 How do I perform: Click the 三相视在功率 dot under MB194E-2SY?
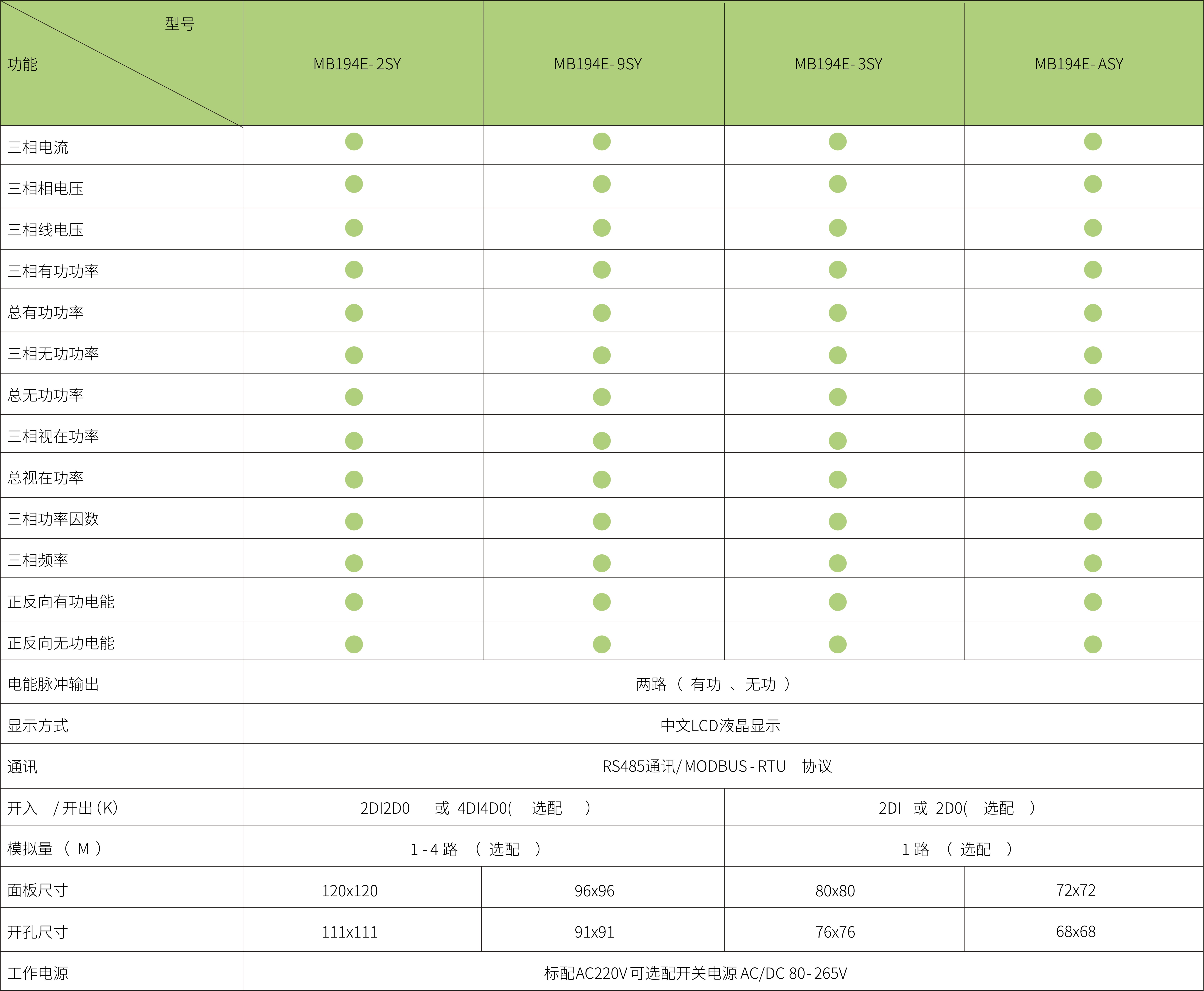click(x=354, y=441)
